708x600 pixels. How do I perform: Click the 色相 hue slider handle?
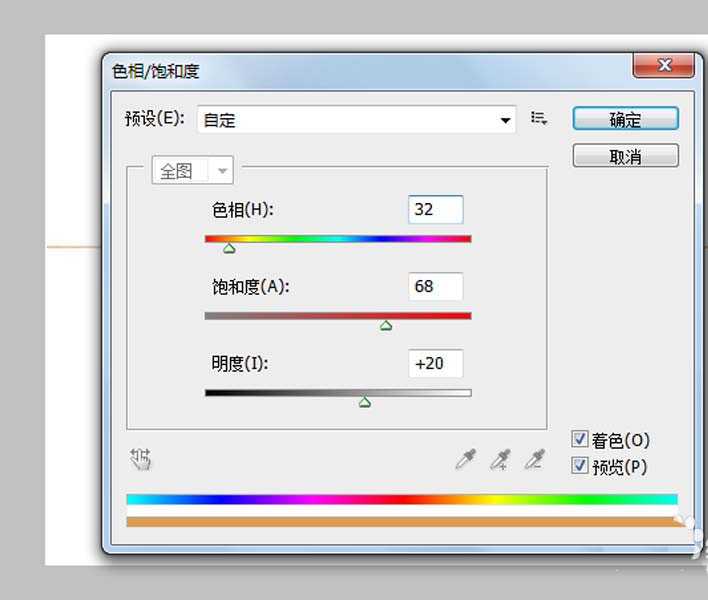[x=229, y=248]
